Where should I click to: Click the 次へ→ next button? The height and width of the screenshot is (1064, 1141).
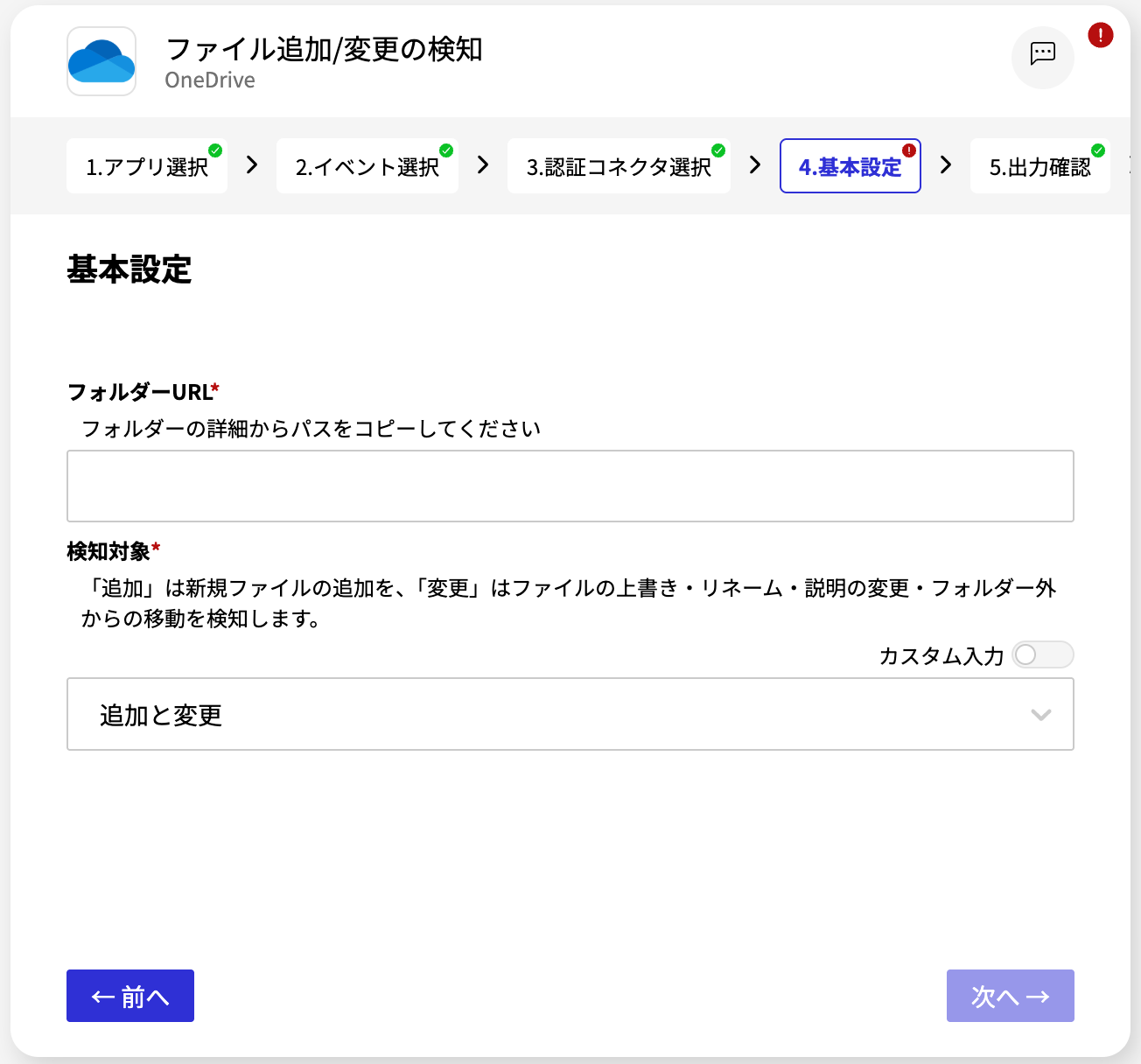1011,996
